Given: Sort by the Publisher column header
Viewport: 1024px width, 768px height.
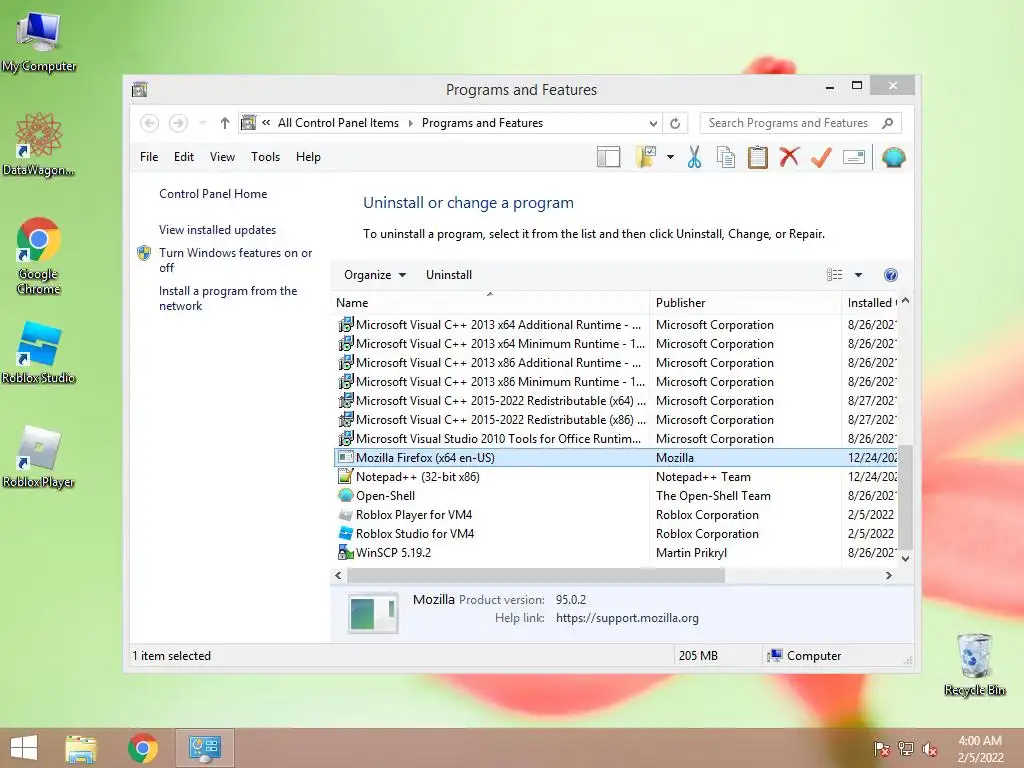Looking at the screenshot, I should pos(745,303).
